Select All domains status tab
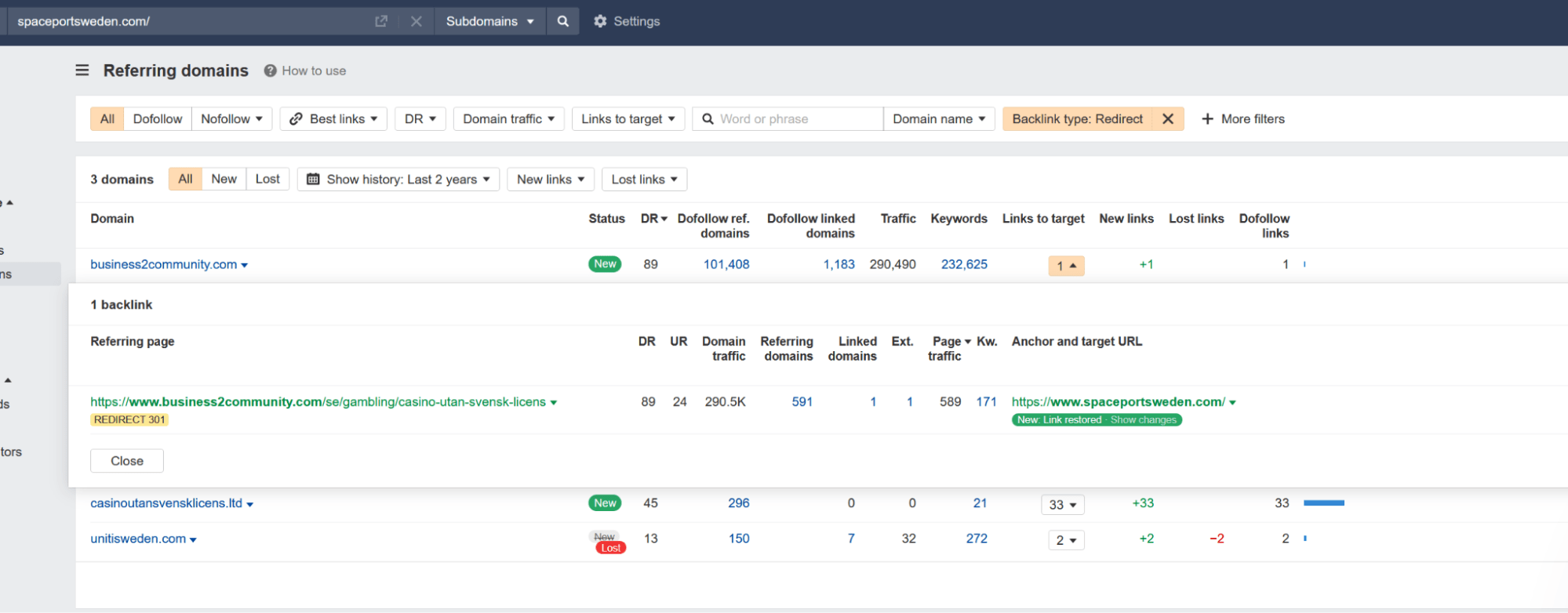 coord(185,180)
